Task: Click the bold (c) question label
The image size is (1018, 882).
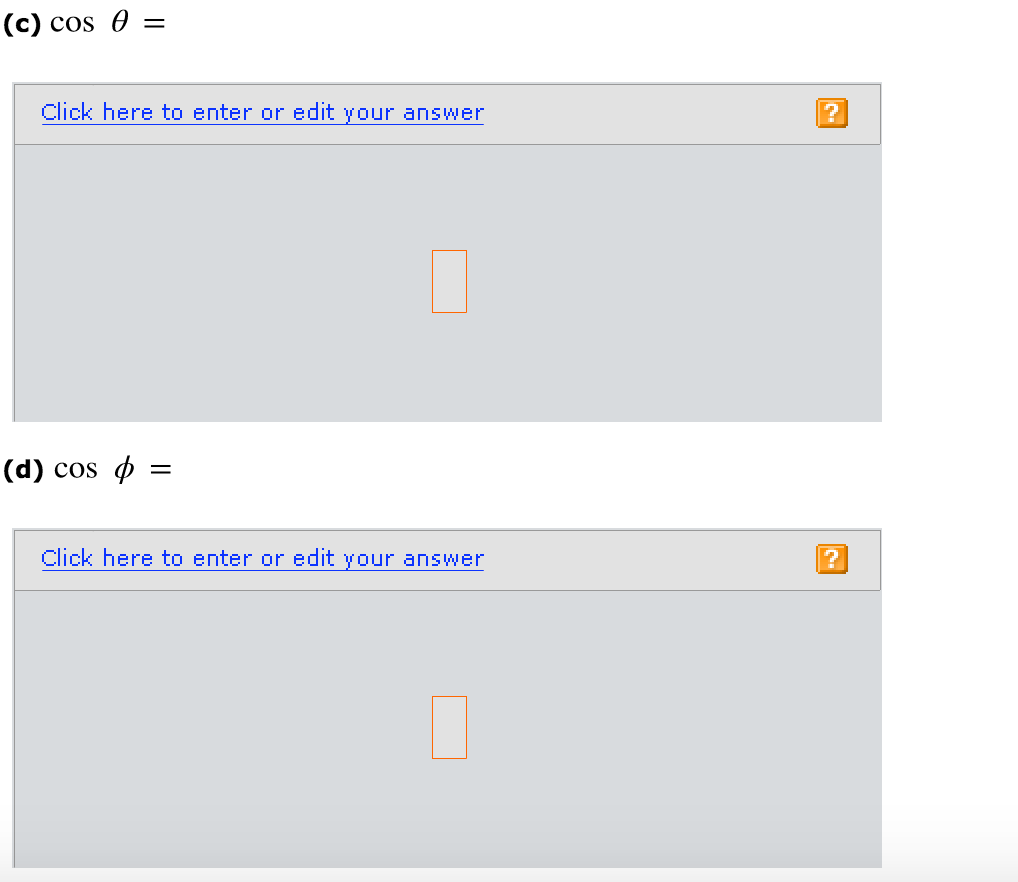Action: click(x=22, y=24)
